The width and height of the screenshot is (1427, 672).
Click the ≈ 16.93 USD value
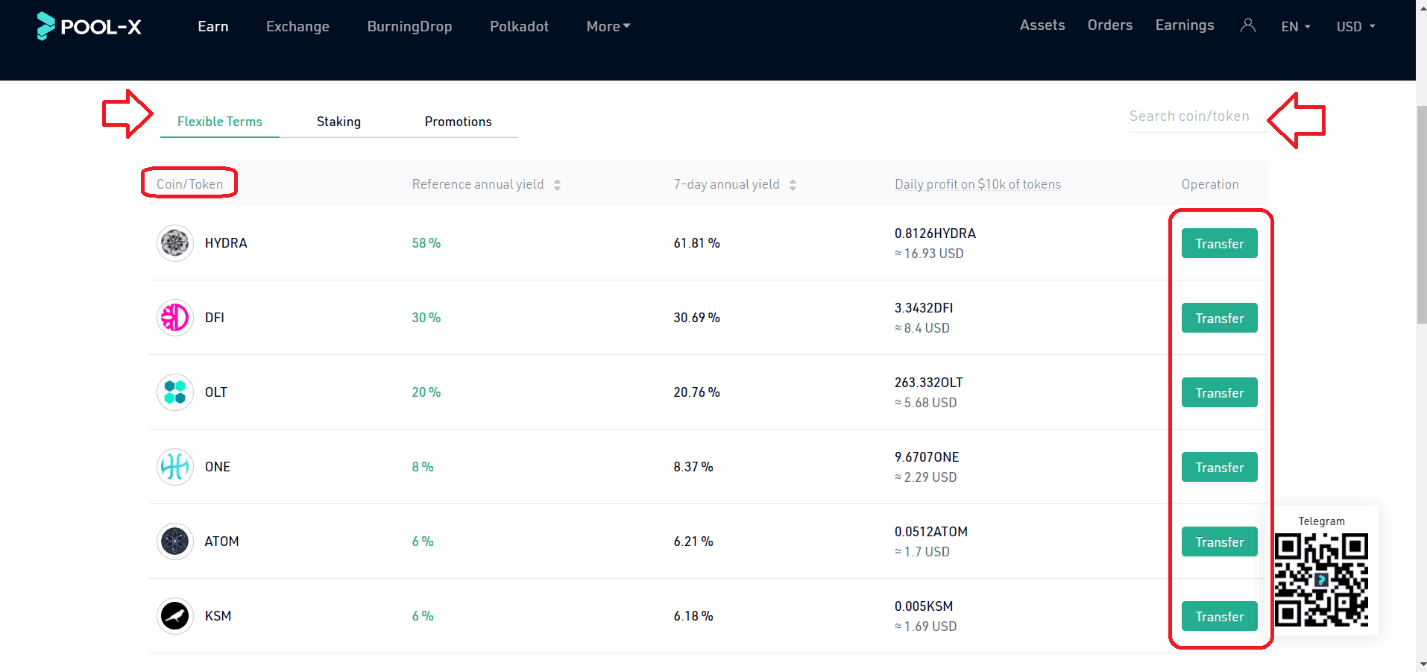coord(929,253)
